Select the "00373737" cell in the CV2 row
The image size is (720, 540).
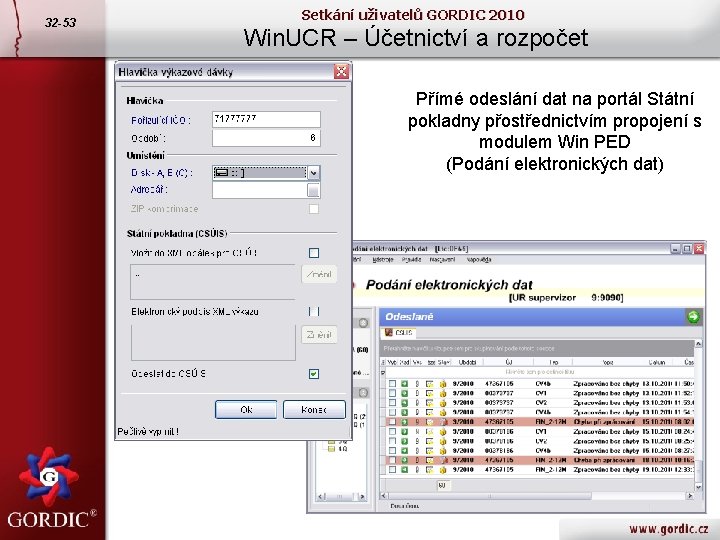tap(499, 402)
